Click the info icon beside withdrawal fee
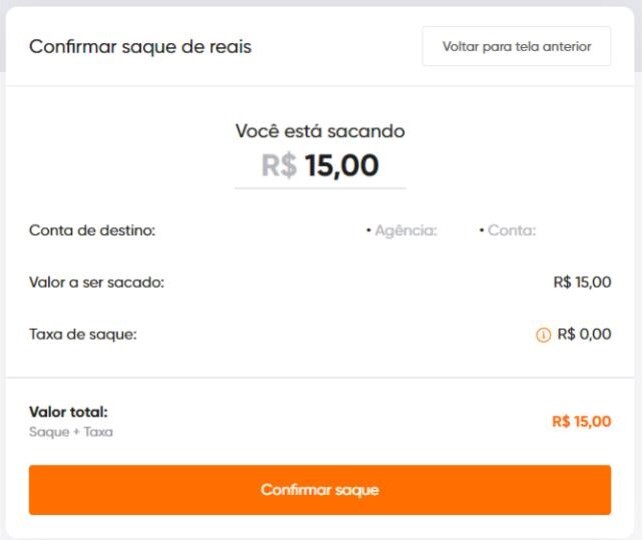This screenshot has height=540, width=643. [x=543, y=335]
